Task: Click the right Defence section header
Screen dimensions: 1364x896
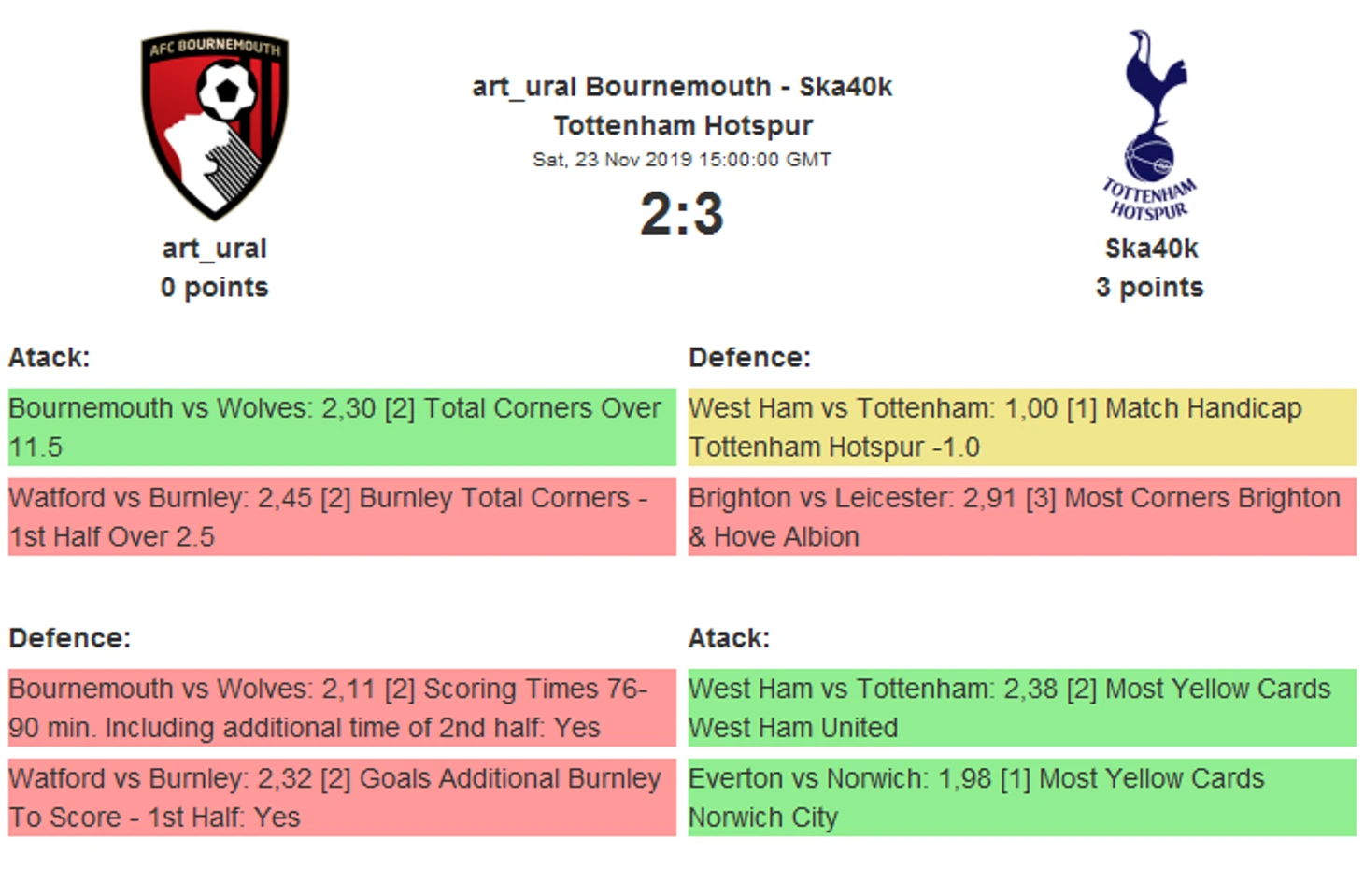Action: click(x=749, y=358)
